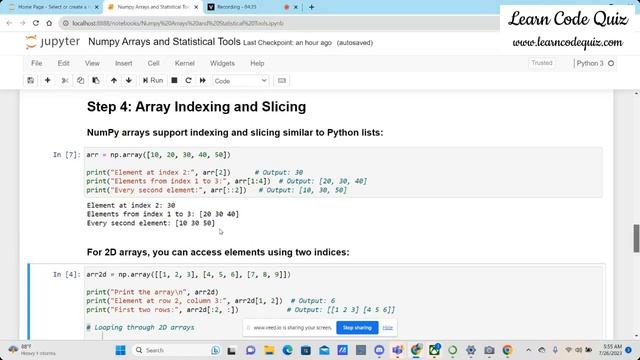
Task: Open Microsoft Store from taskbar
Action: 306,350
